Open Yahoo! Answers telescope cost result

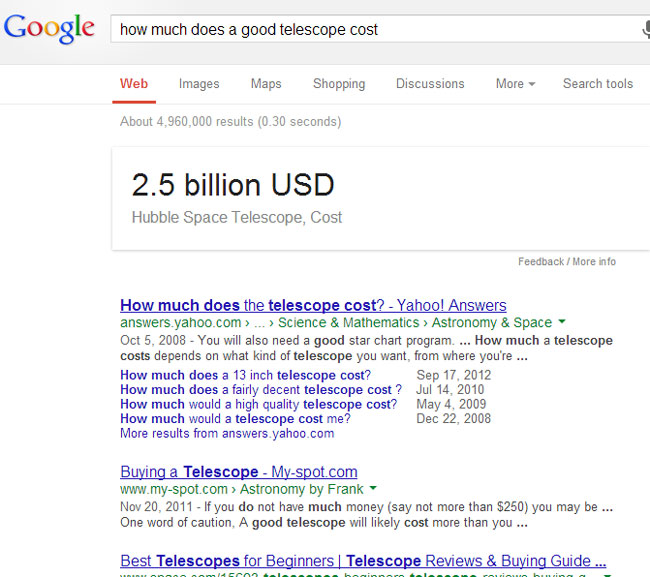point(313,305)
